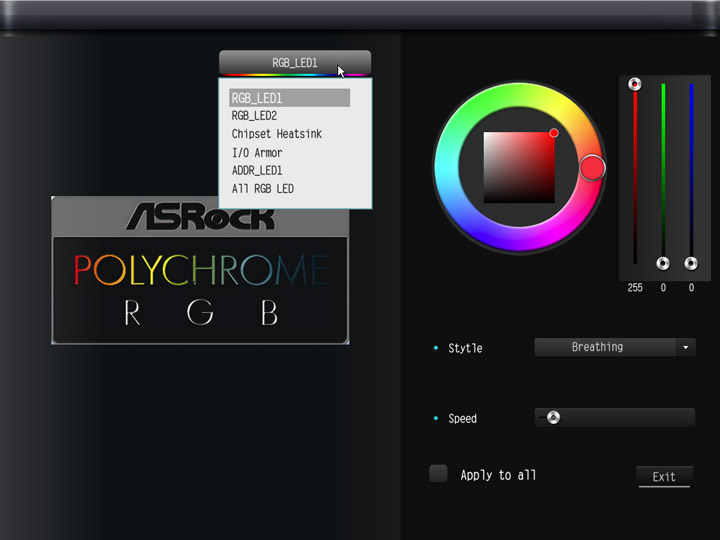Open the RGB_LED1 zone selector dropdown
This screenshot has width=720, height=540.
click(295, 62)
